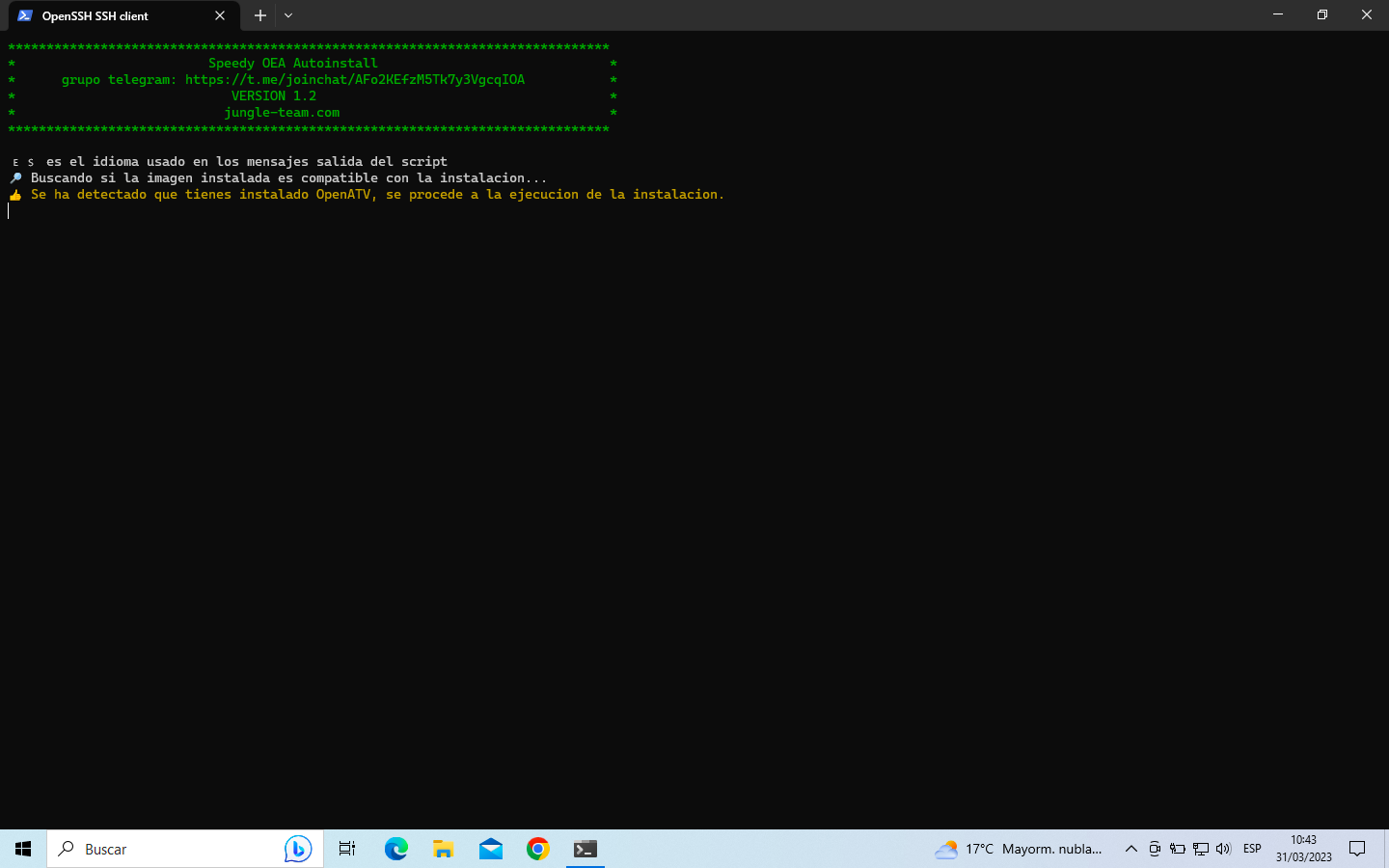
Task: Click the Meet Now camera tray icon
Action: [x=1155, y=849]
